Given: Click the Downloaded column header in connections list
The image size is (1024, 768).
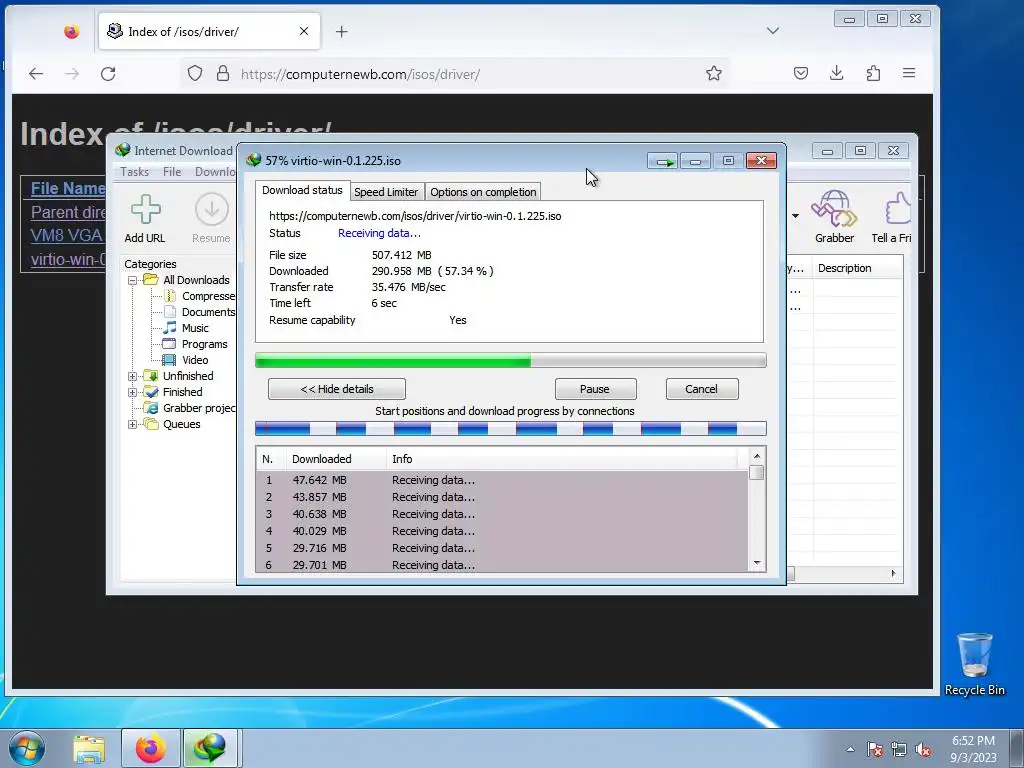Looking at the screenshot, I should click(336, 459).
